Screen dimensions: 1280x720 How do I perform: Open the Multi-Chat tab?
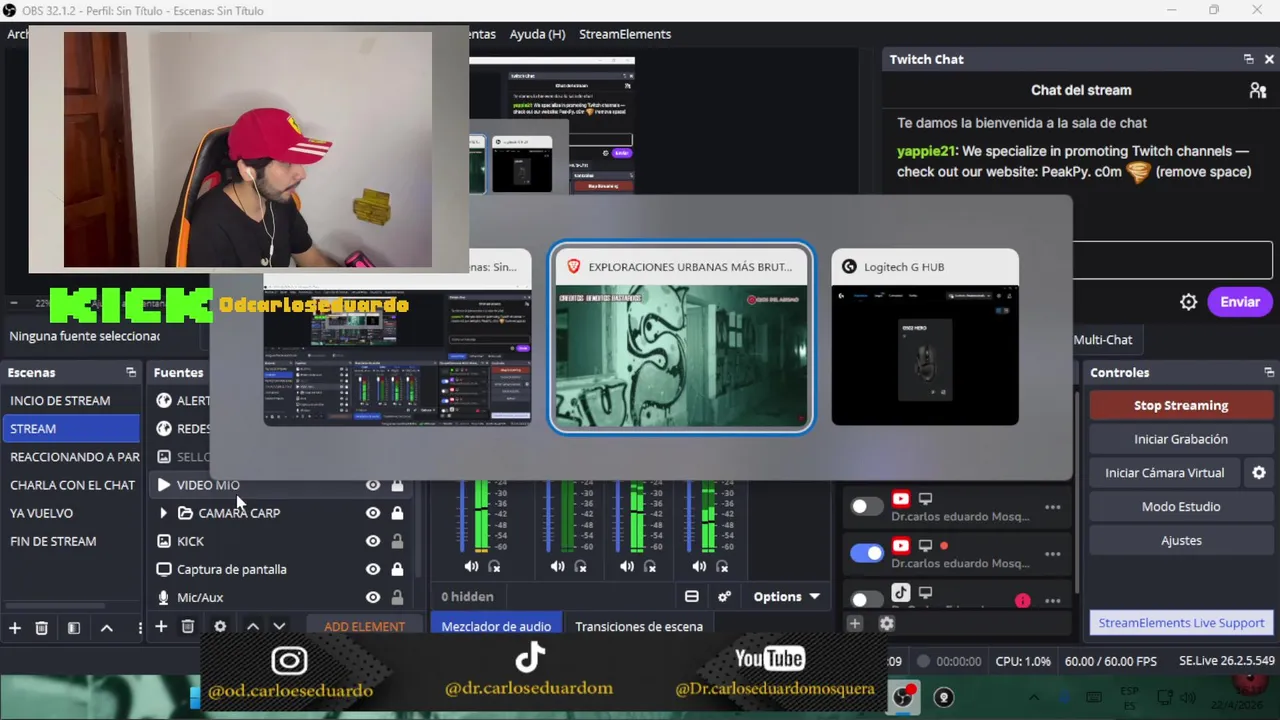pos(1103,340)
